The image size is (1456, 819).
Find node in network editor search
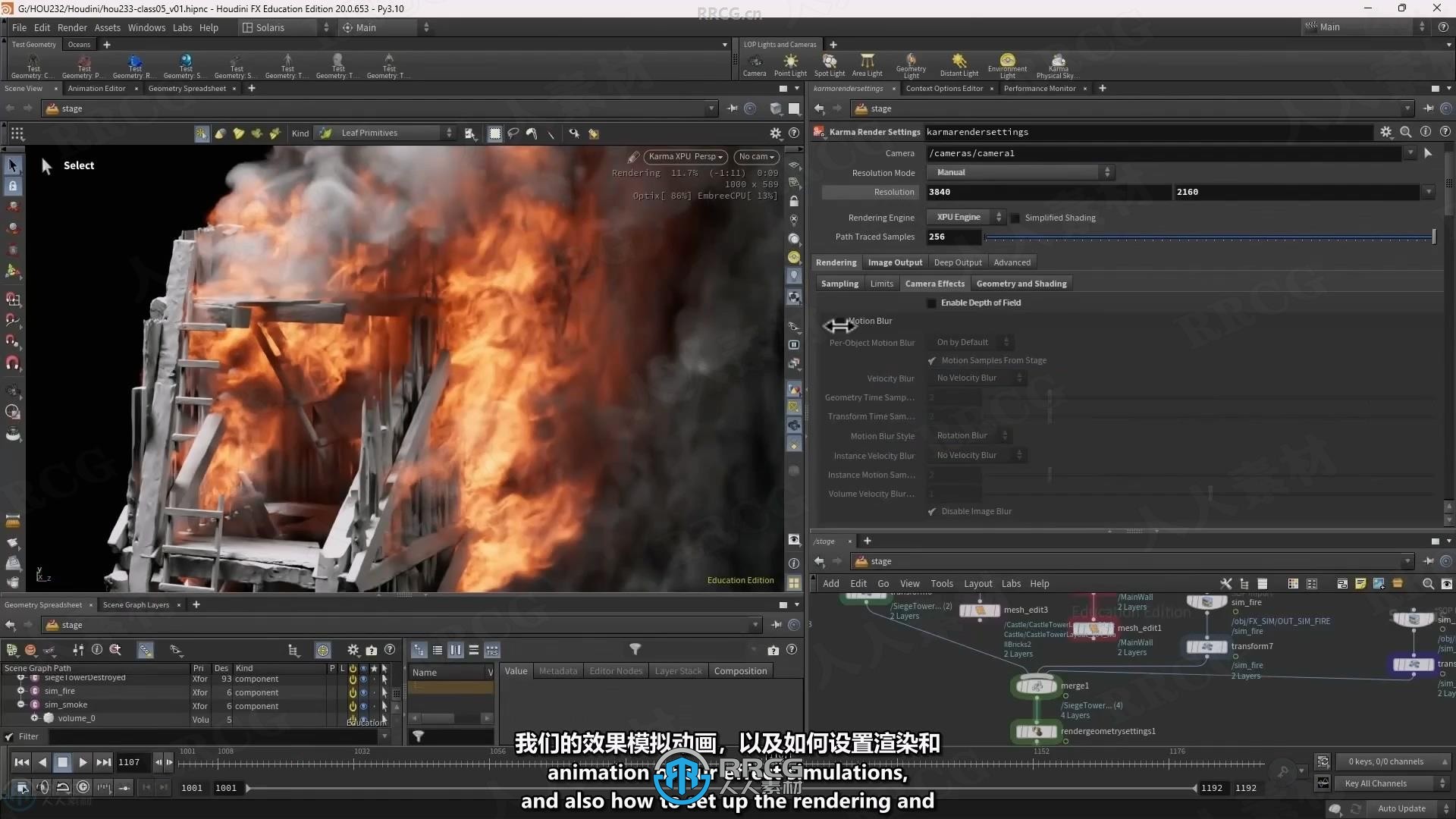coord(1428,584)
